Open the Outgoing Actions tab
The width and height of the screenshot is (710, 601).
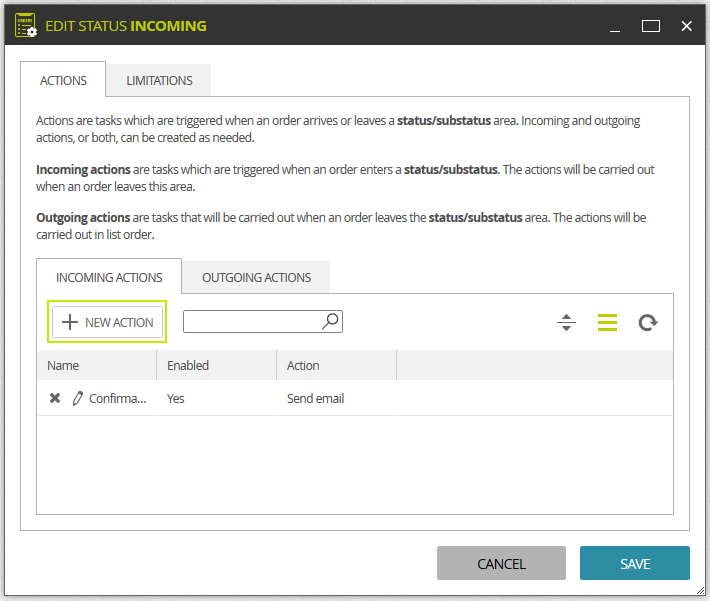coord(256,277)
